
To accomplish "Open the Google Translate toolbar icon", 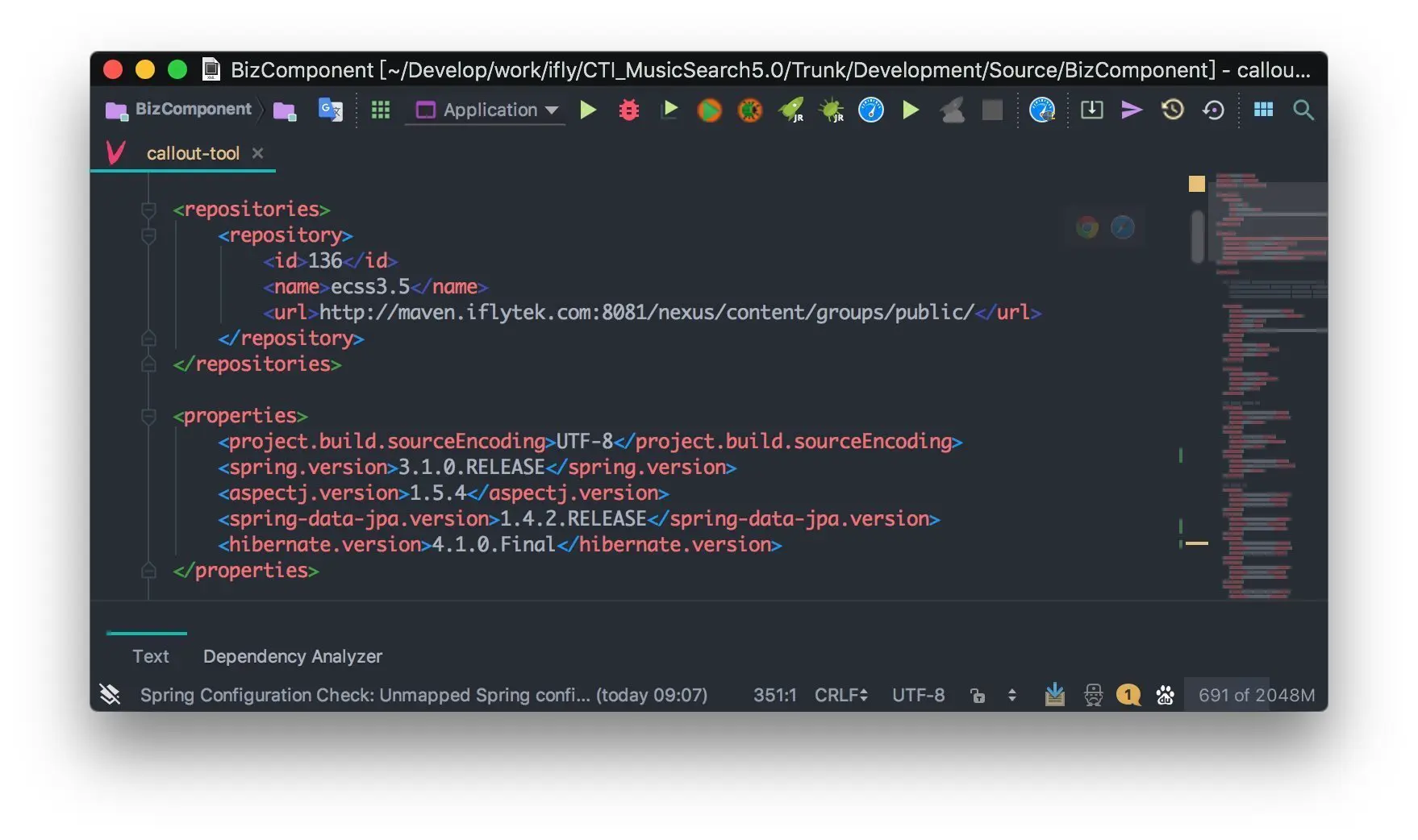I will [x=330, y=110].
